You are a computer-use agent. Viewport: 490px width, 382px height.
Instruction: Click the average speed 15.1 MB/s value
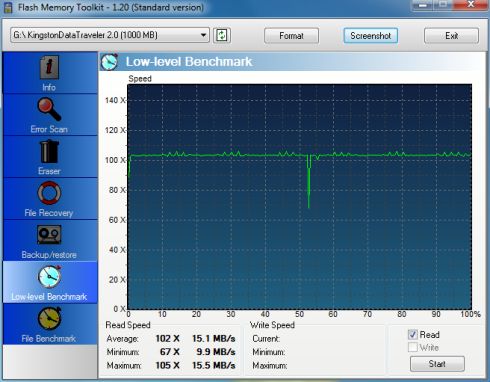pyautogui.click(x=214, y=339)
